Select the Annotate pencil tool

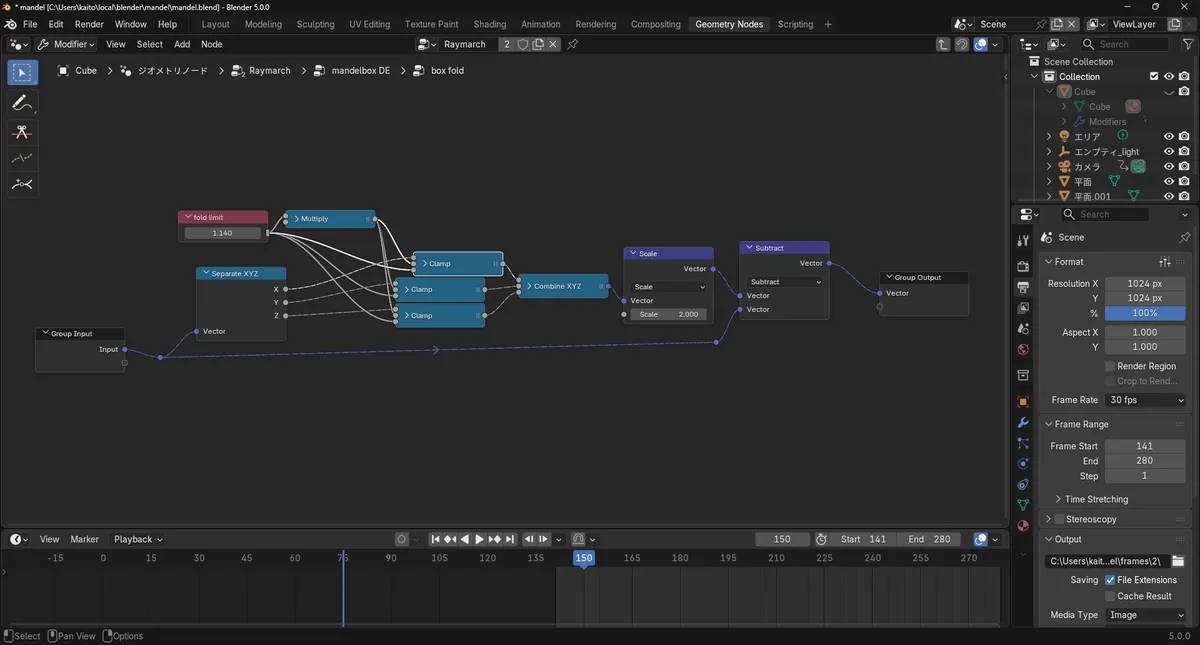pyautogui.click(x=22, y=103)
